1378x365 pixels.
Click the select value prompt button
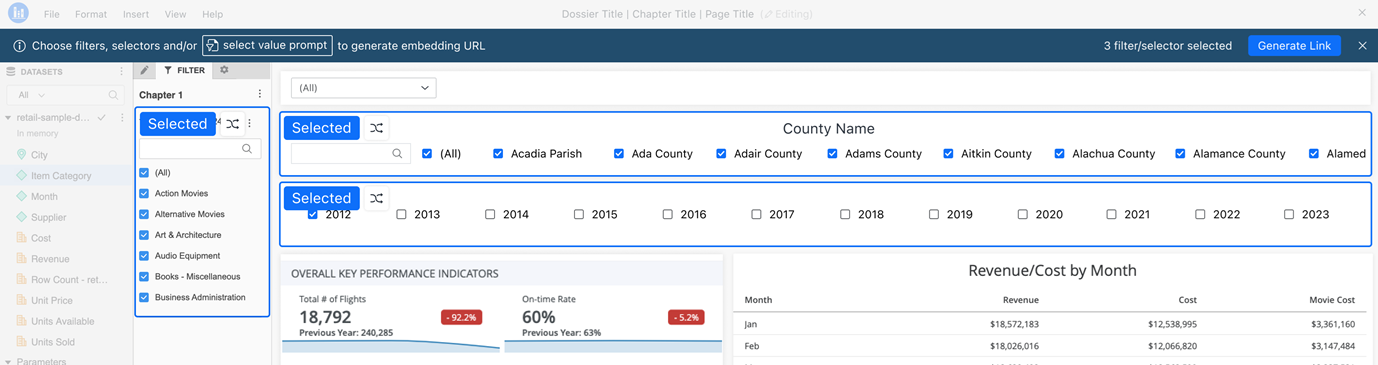pyautogui.click(x=267, y=46)
